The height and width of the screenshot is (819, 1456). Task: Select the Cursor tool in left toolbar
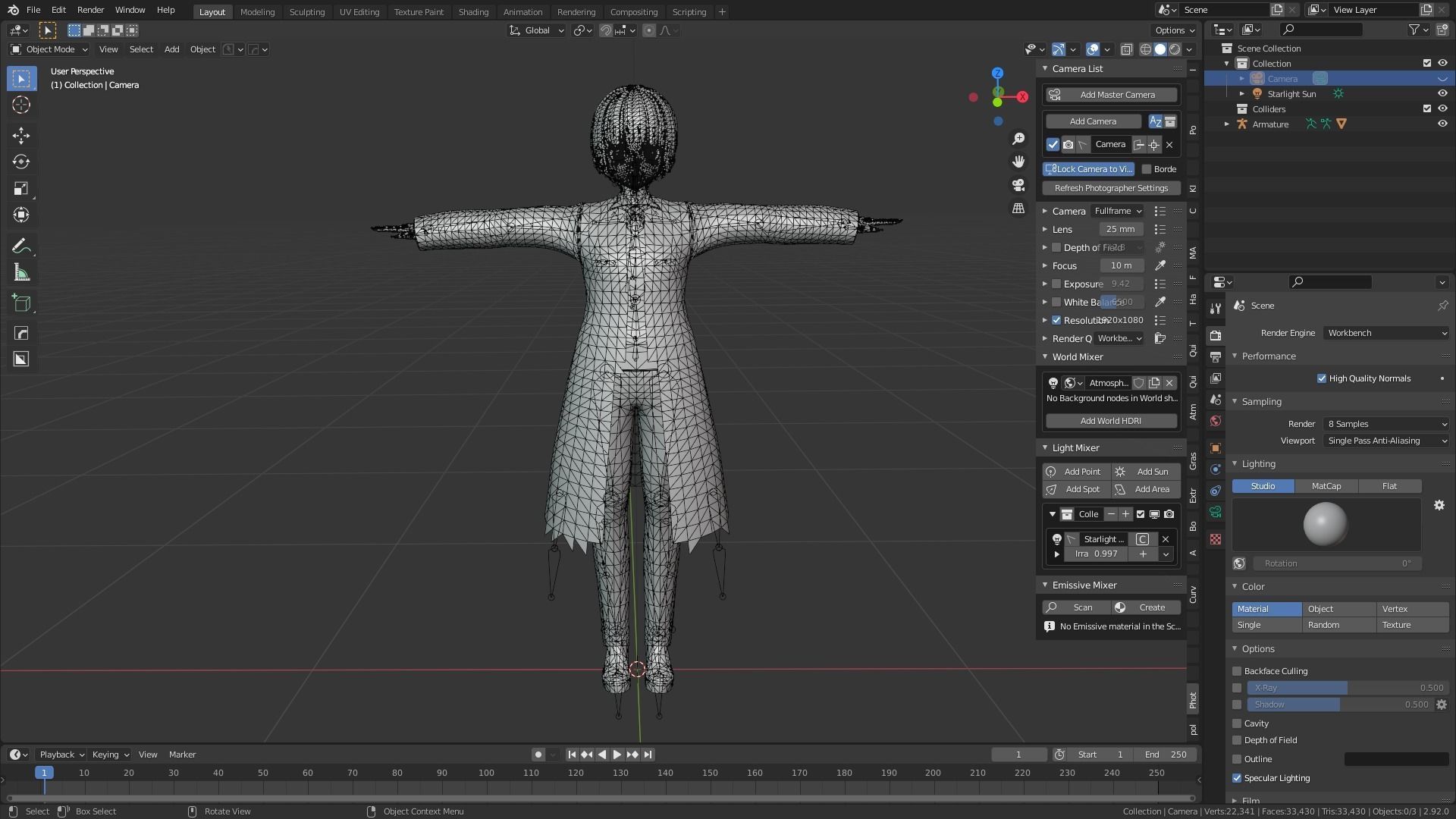[x=21, y=105]
